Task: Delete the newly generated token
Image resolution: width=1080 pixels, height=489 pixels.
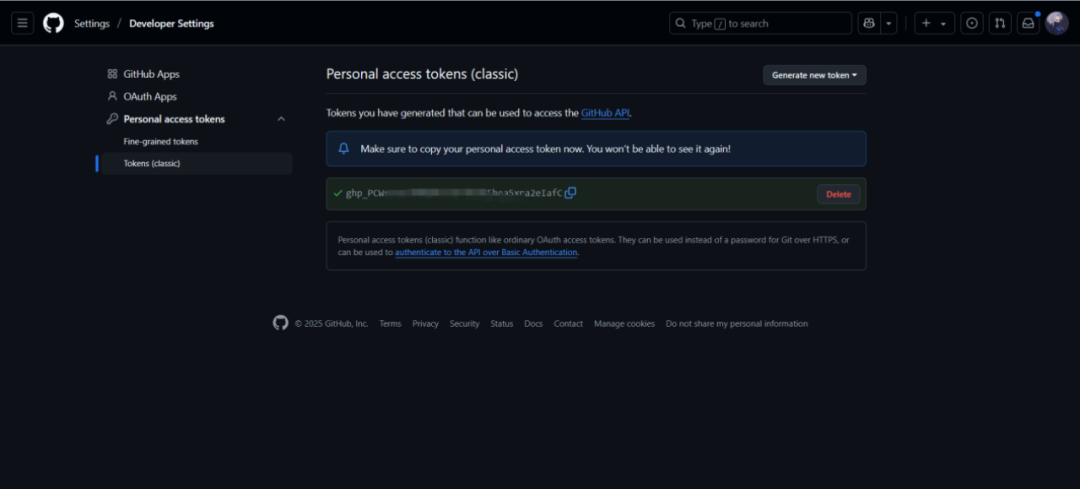Action: (838, 194)
